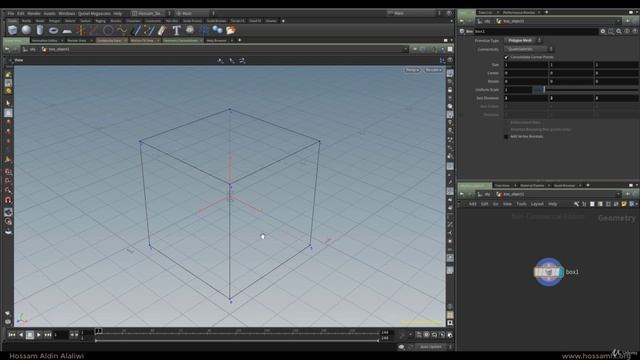This screenshot has height=360, width=640.
Task: Select the Metaball shelf tool
Action: coord(218,30)
